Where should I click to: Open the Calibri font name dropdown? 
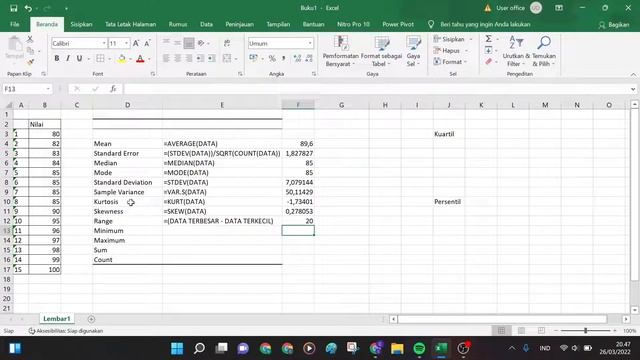click(104, 43)
